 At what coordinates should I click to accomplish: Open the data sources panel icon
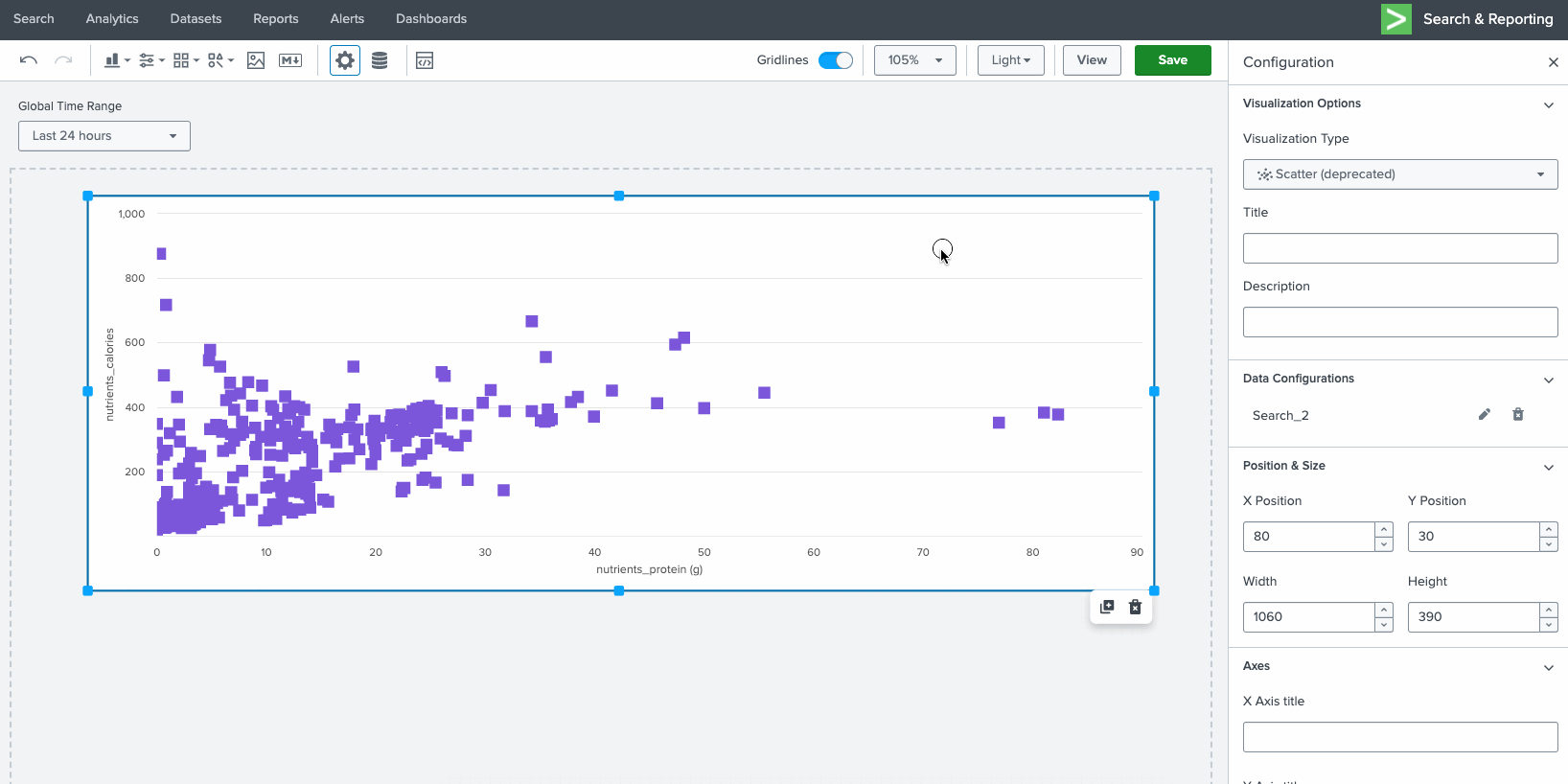[380, 60]
